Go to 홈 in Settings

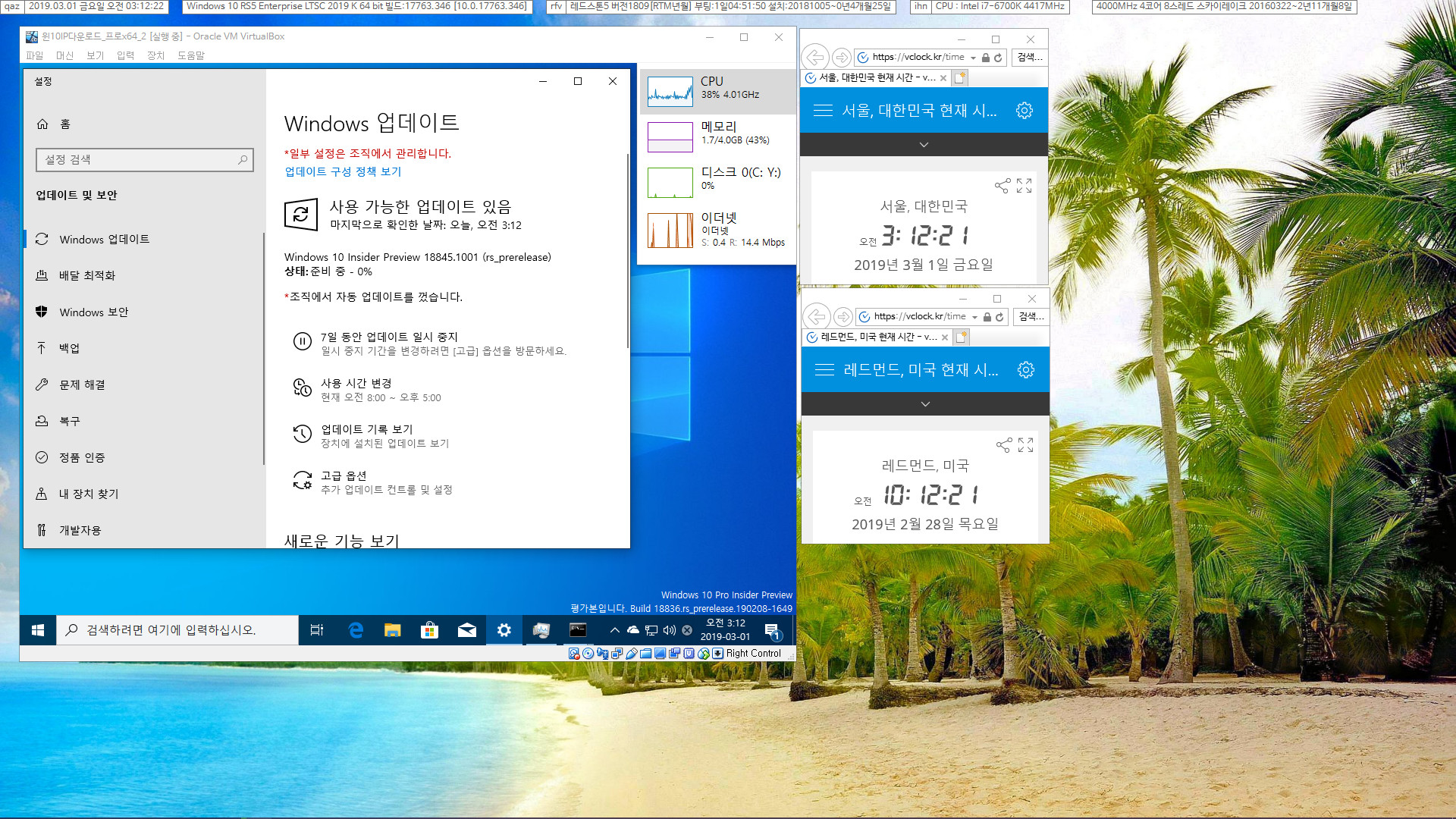(65, 124)
